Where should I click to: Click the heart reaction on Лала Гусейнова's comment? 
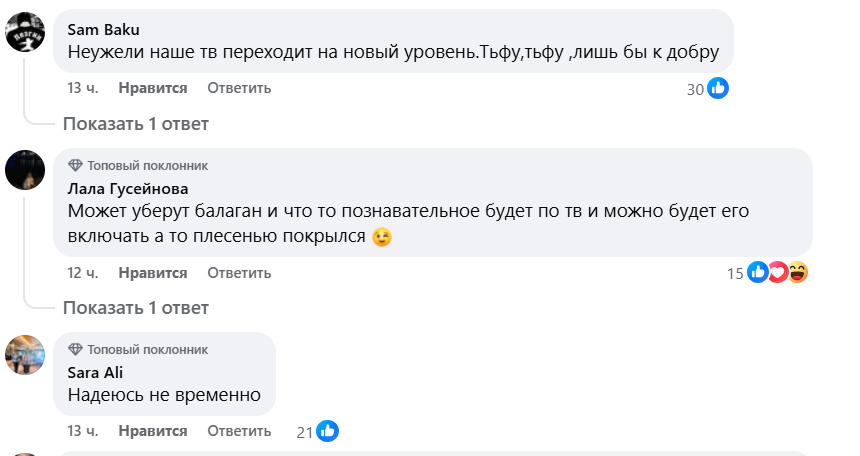777,272
